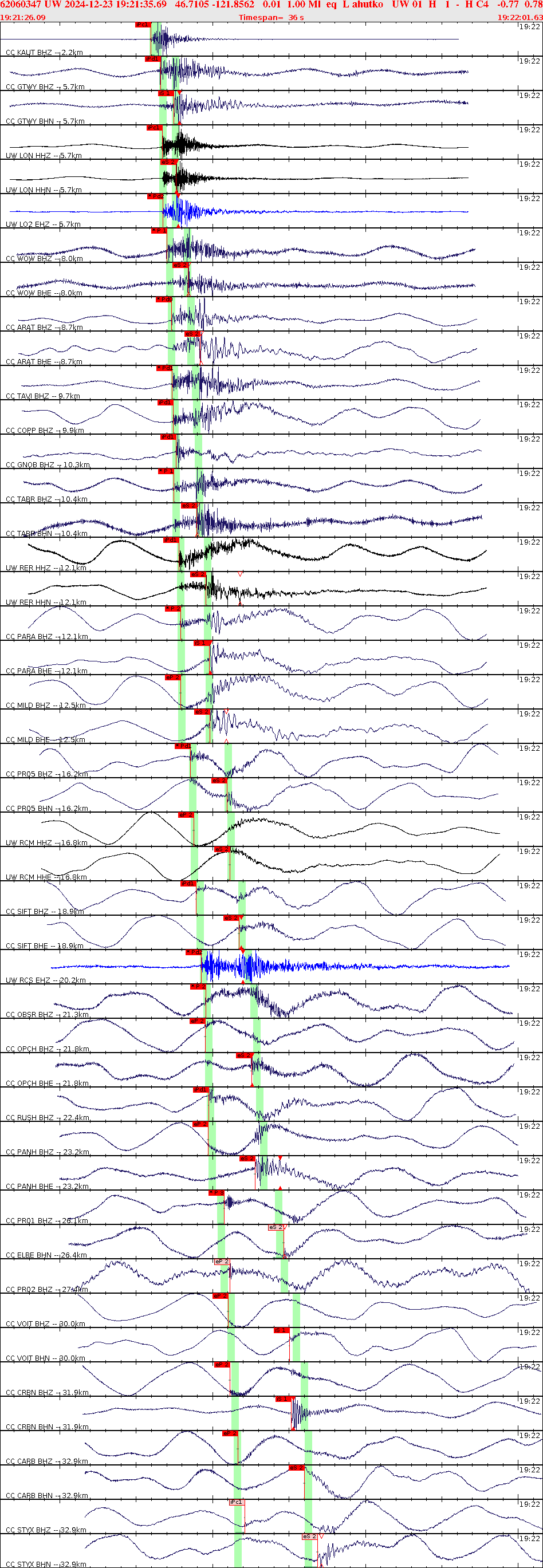Select the CC WOW BHZ -- 8.0km label
Image resolution: width=543 pixels, height=1568 pixels.
coord(45,259)
